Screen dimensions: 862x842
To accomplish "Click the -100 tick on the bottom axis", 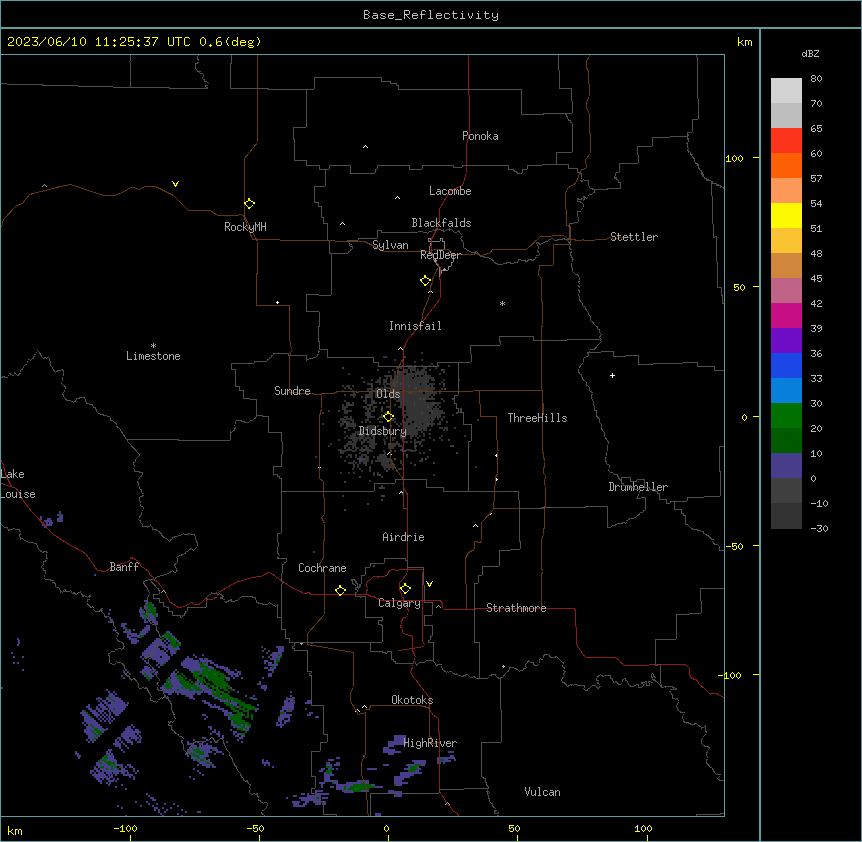I will [x=126, y=829].
